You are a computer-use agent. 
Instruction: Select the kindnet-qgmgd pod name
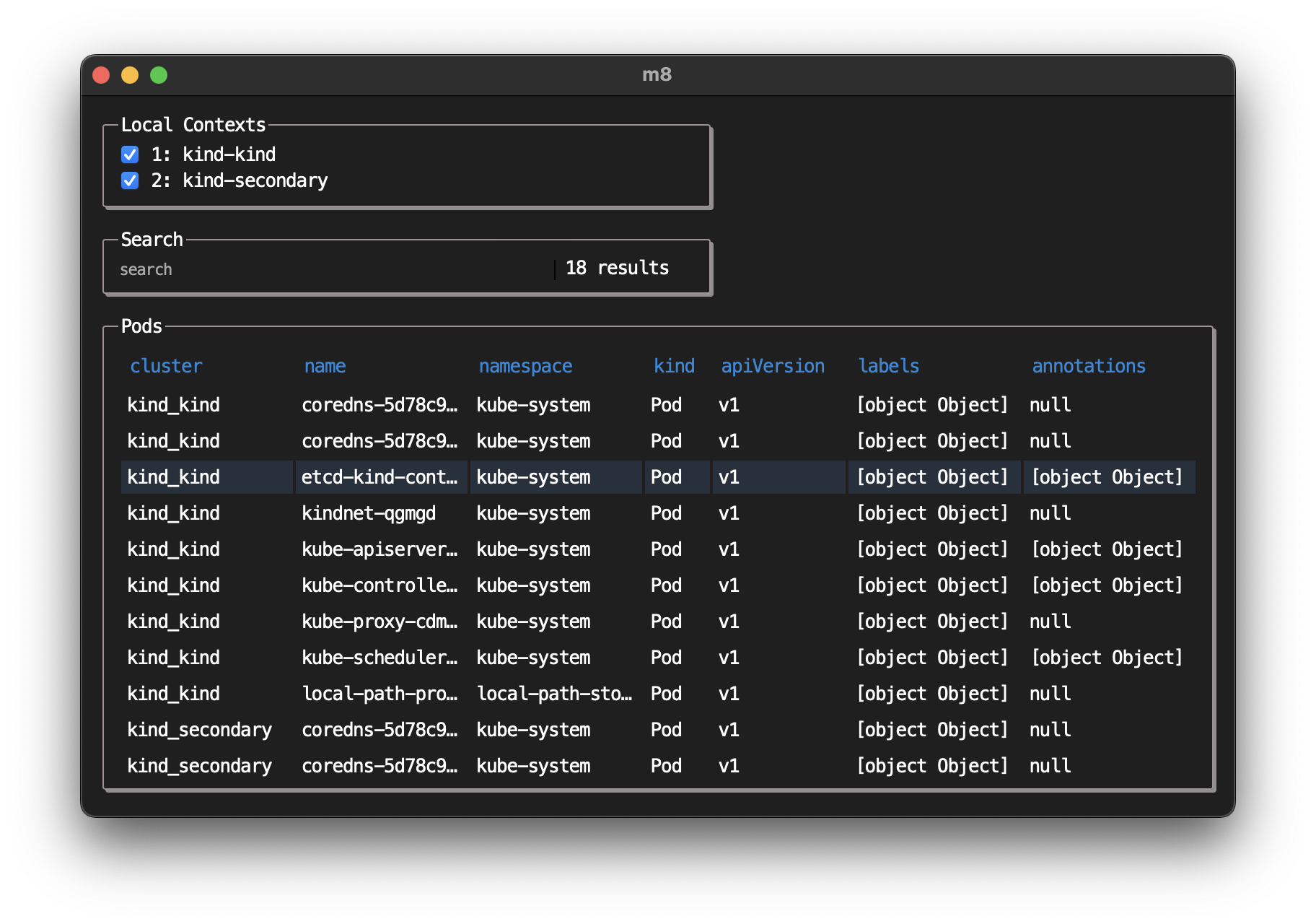[x=369, y=513]
